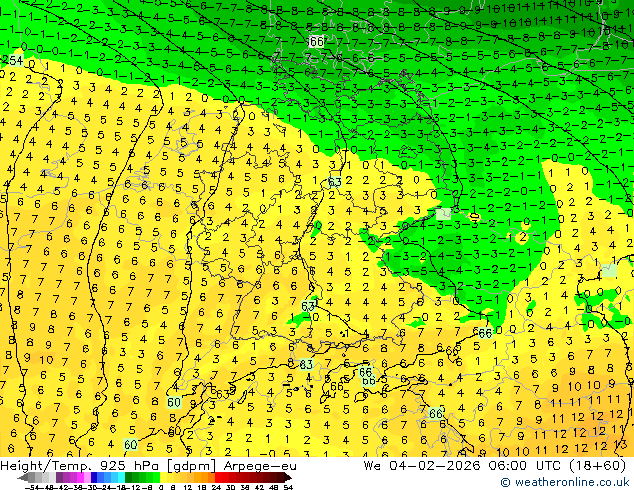
Task: Open the weatheronline.co.uk copyright link
Action: point(565,482)
